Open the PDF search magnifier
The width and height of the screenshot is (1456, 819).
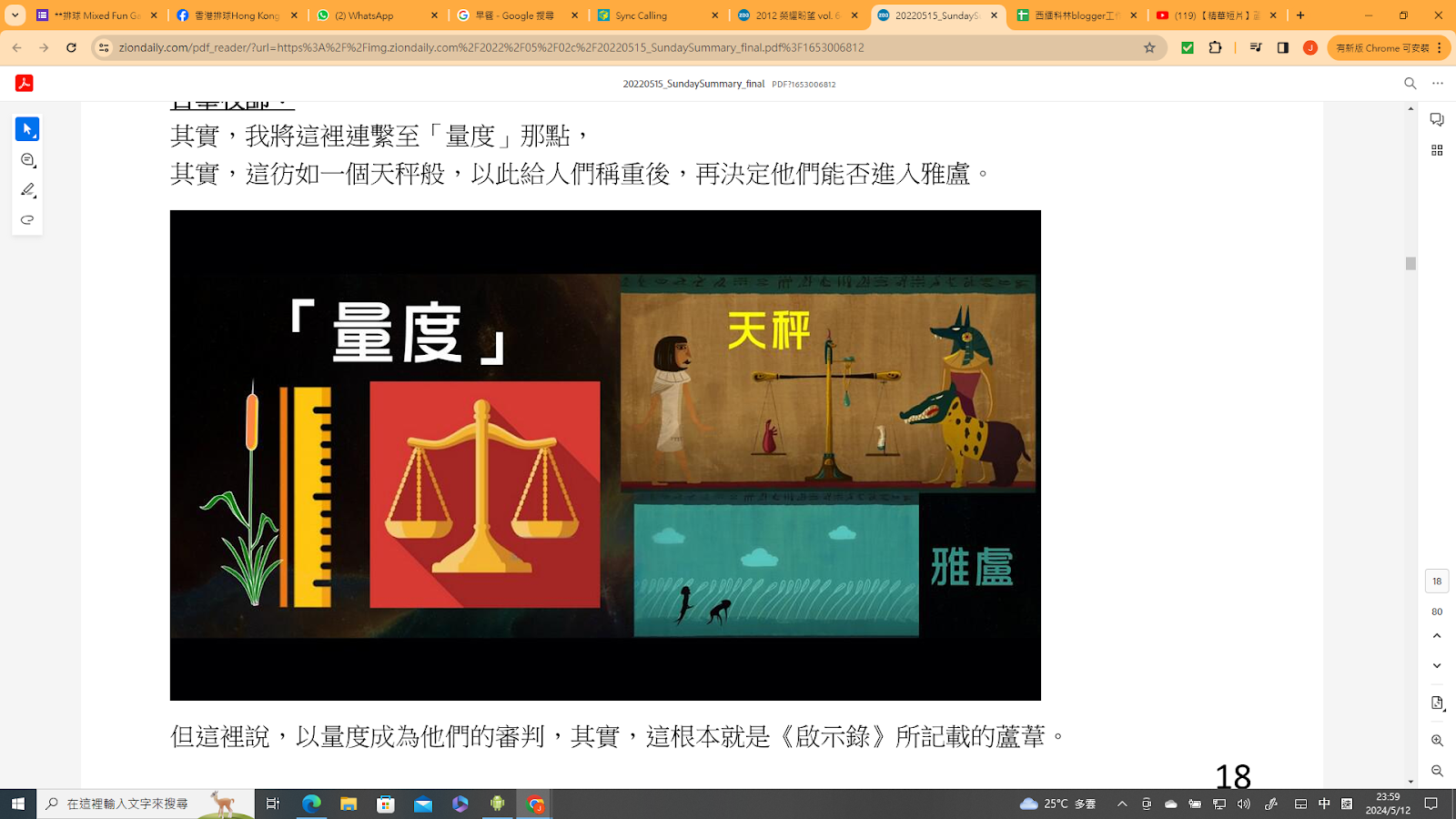pyautogui.click(x=1410, y=83)
